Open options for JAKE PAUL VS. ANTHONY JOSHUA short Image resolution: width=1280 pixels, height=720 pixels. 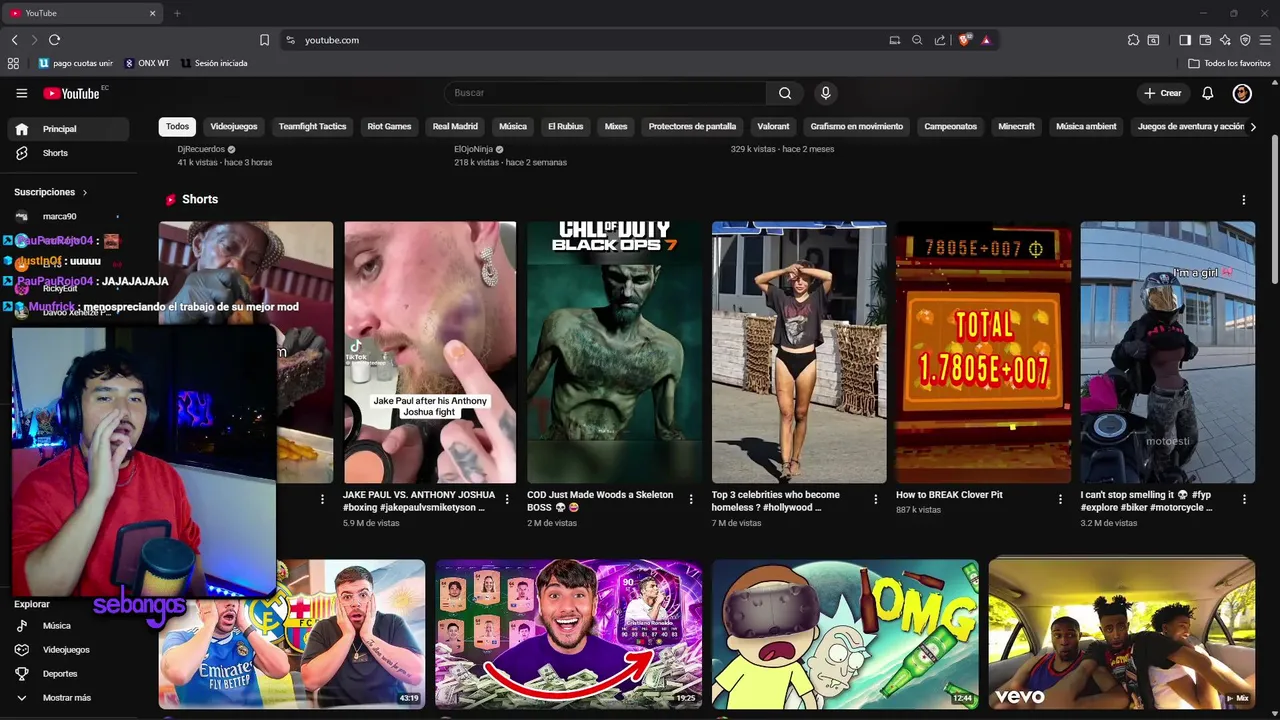coord(507,499)
